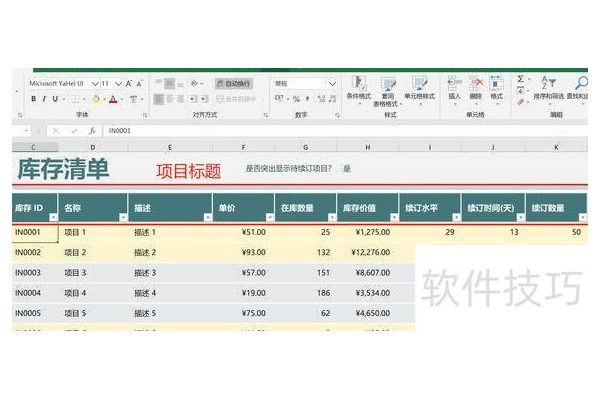This screenshot has width=600, height=400.
Task: Toggle italic formatting
Action: tap(44, 99)
